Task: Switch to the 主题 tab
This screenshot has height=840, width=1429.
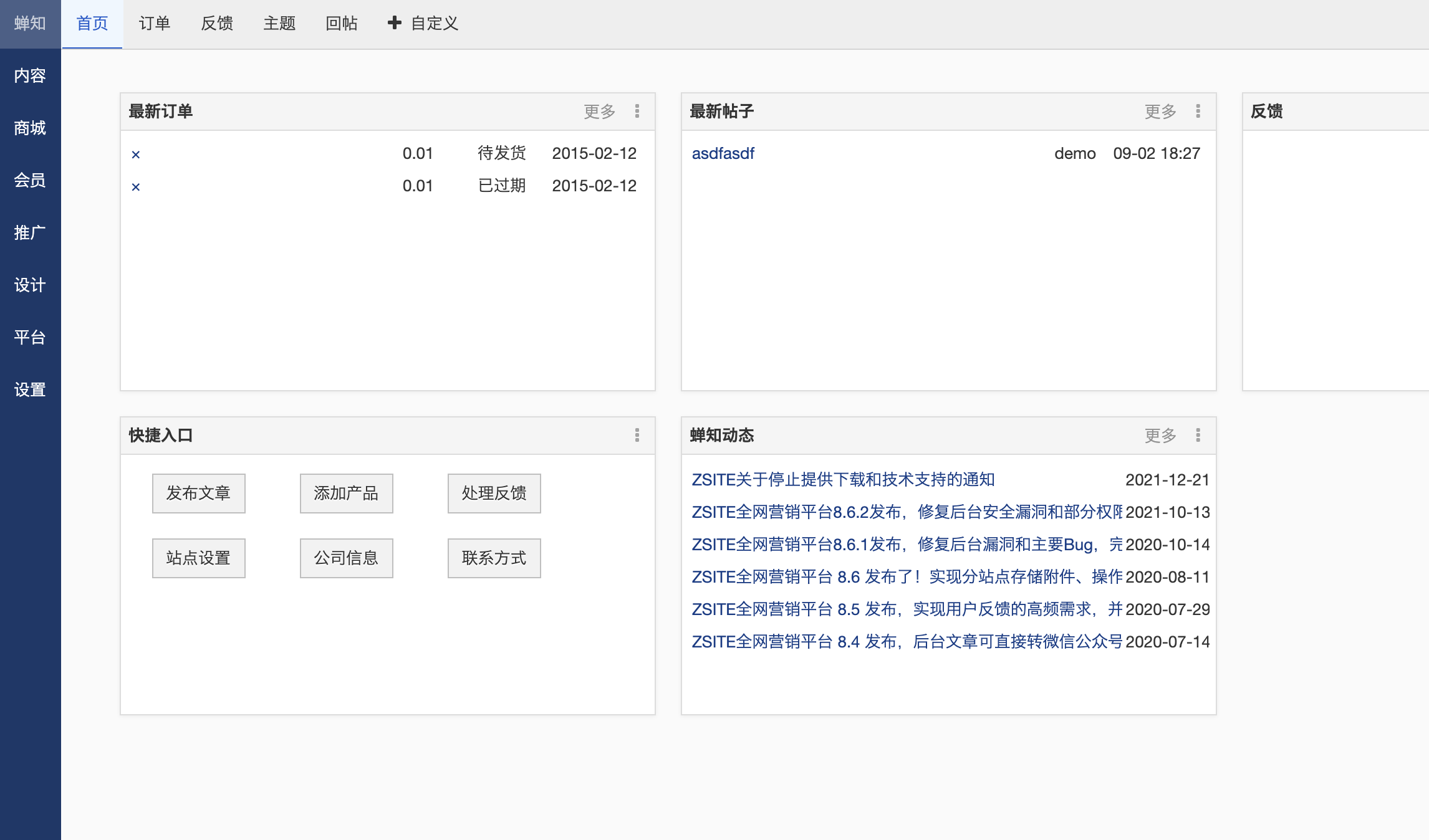Action: 279,24
